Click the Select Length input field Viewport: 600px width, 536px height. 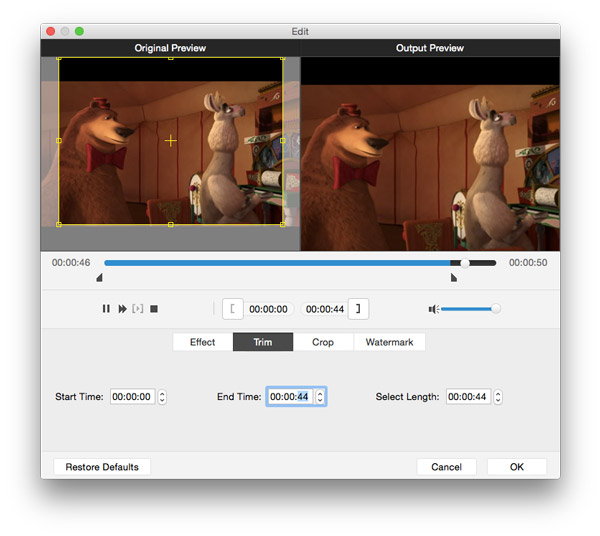[468, 397]
